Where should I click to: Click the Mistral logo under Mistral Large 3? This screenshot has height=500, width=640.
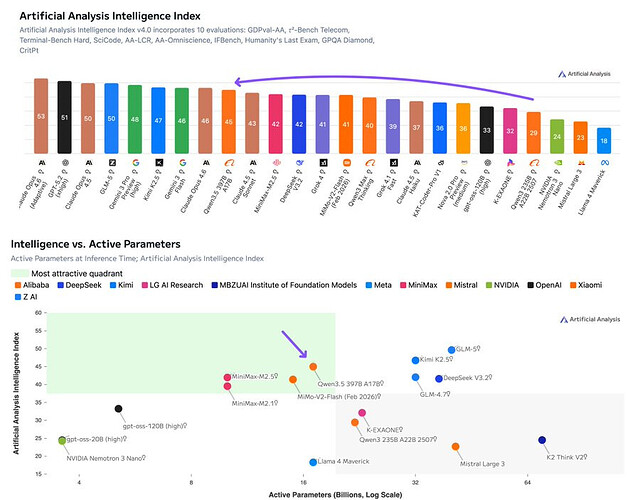pyautogui.click(x=581, y=163)
